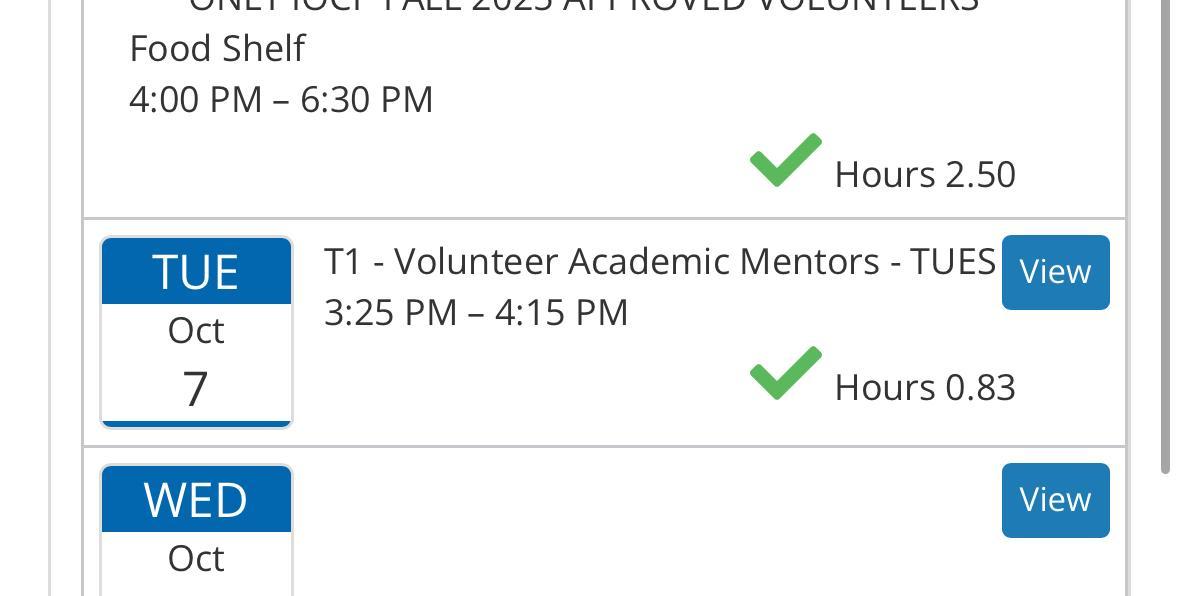Click day number 7 on the Tuesday badge
The width and height of the screenshot is (1179, 596).
(x=196, y=388)
